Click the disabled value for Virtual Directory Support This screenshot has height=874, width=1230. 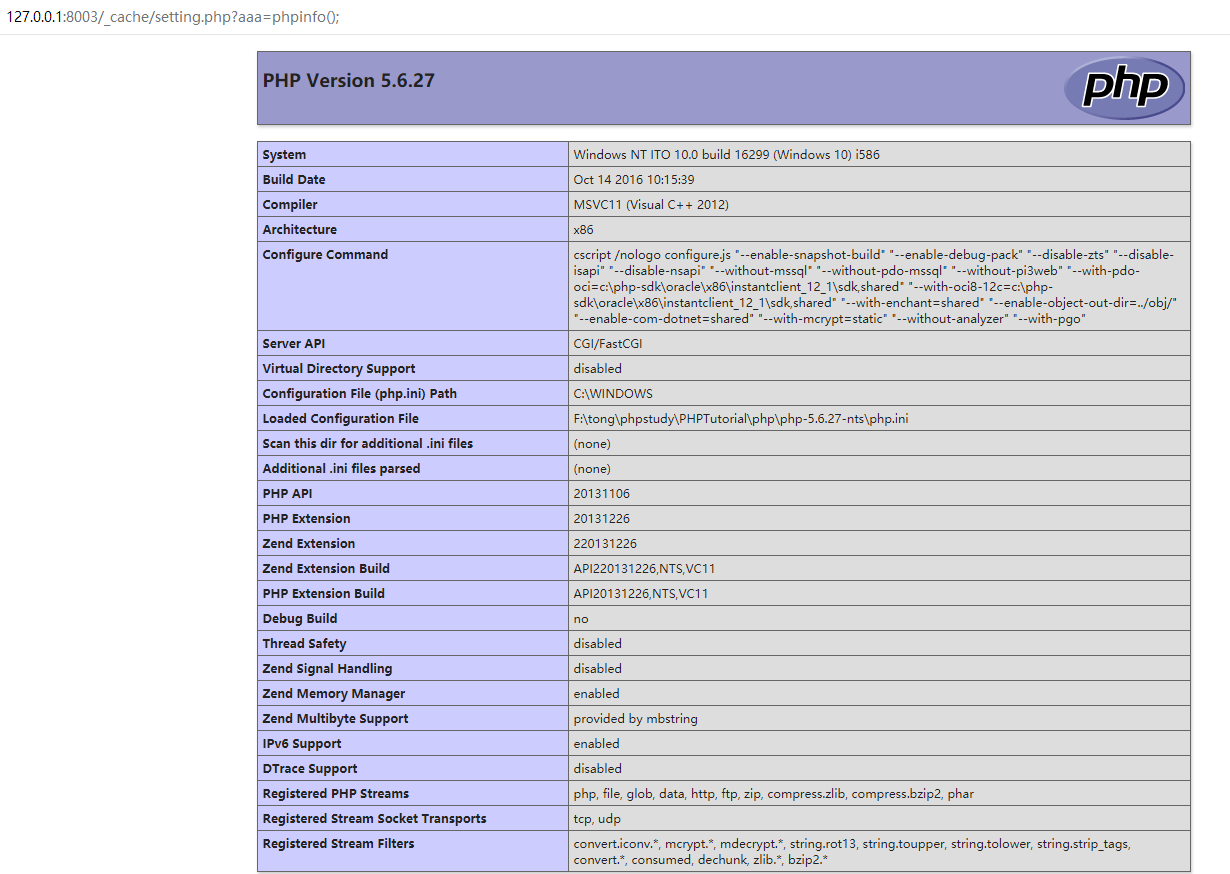pos(597,369)
